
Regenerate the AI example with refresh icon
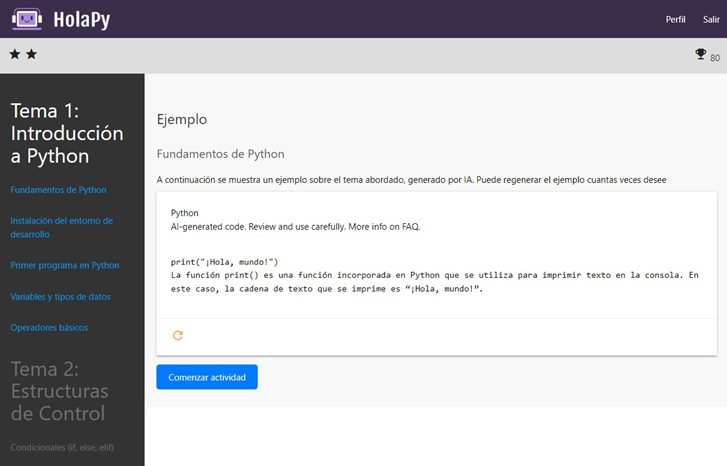tap(178, 336)
